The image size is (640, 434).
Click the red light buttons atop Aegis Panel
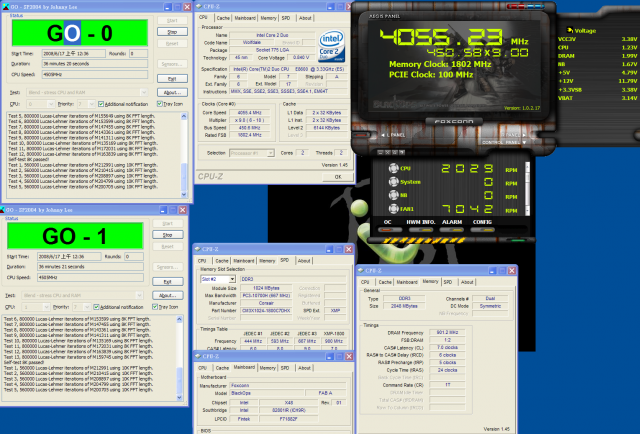click(516, 6)
